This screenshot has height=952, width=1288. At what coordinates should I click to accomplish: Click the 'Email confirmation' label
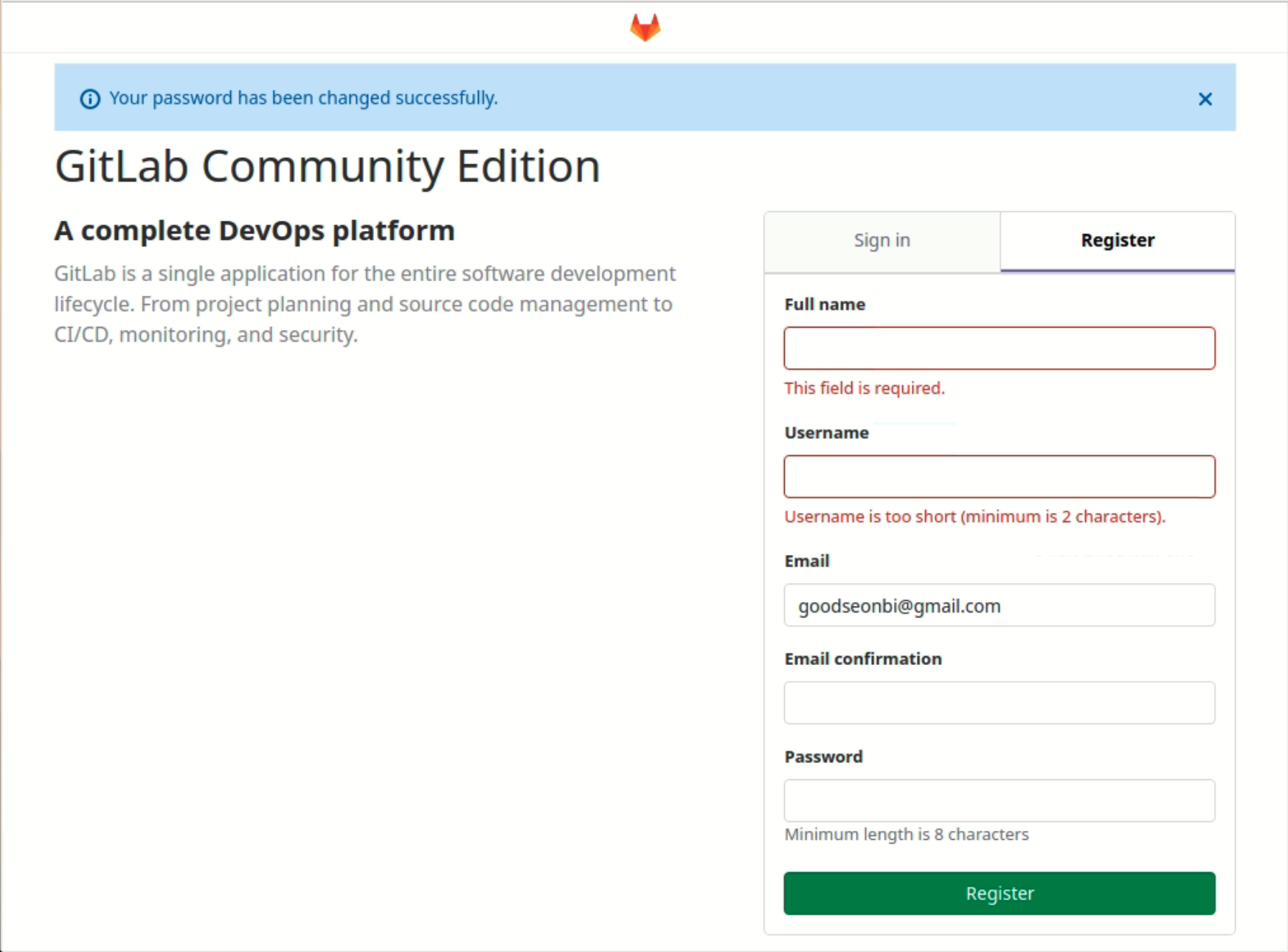coord(863,659)
